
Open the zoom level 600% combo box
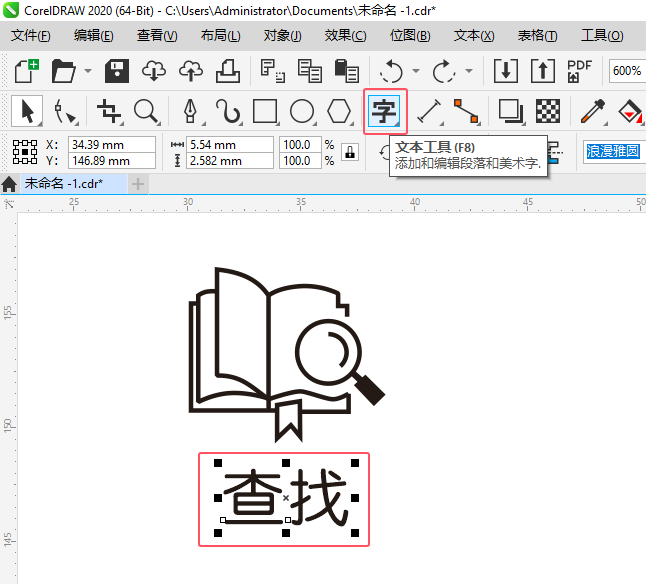click(x=627, y=71)
